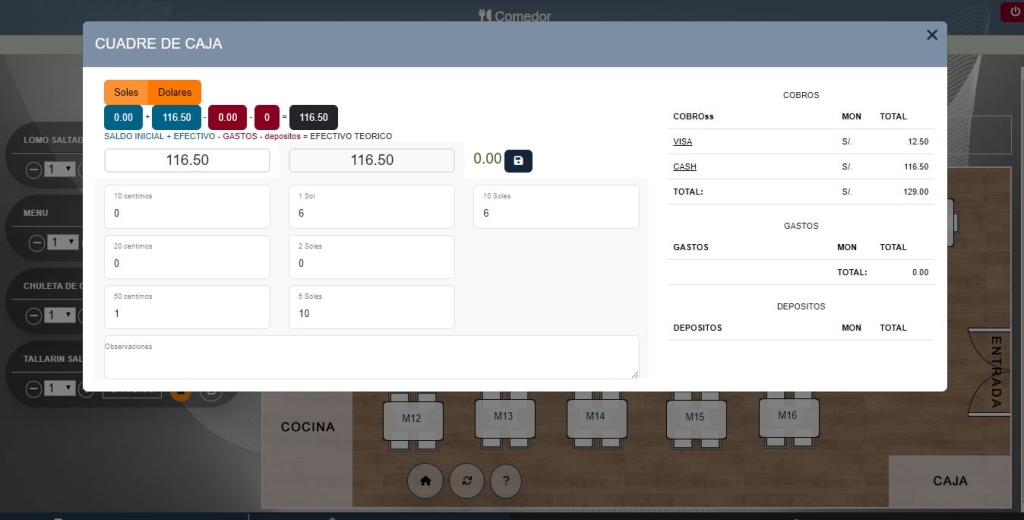The width and height of the screenshot is (1024, 520).
Task: Open the CASH payment link
Action: click(x=684, y=167)
